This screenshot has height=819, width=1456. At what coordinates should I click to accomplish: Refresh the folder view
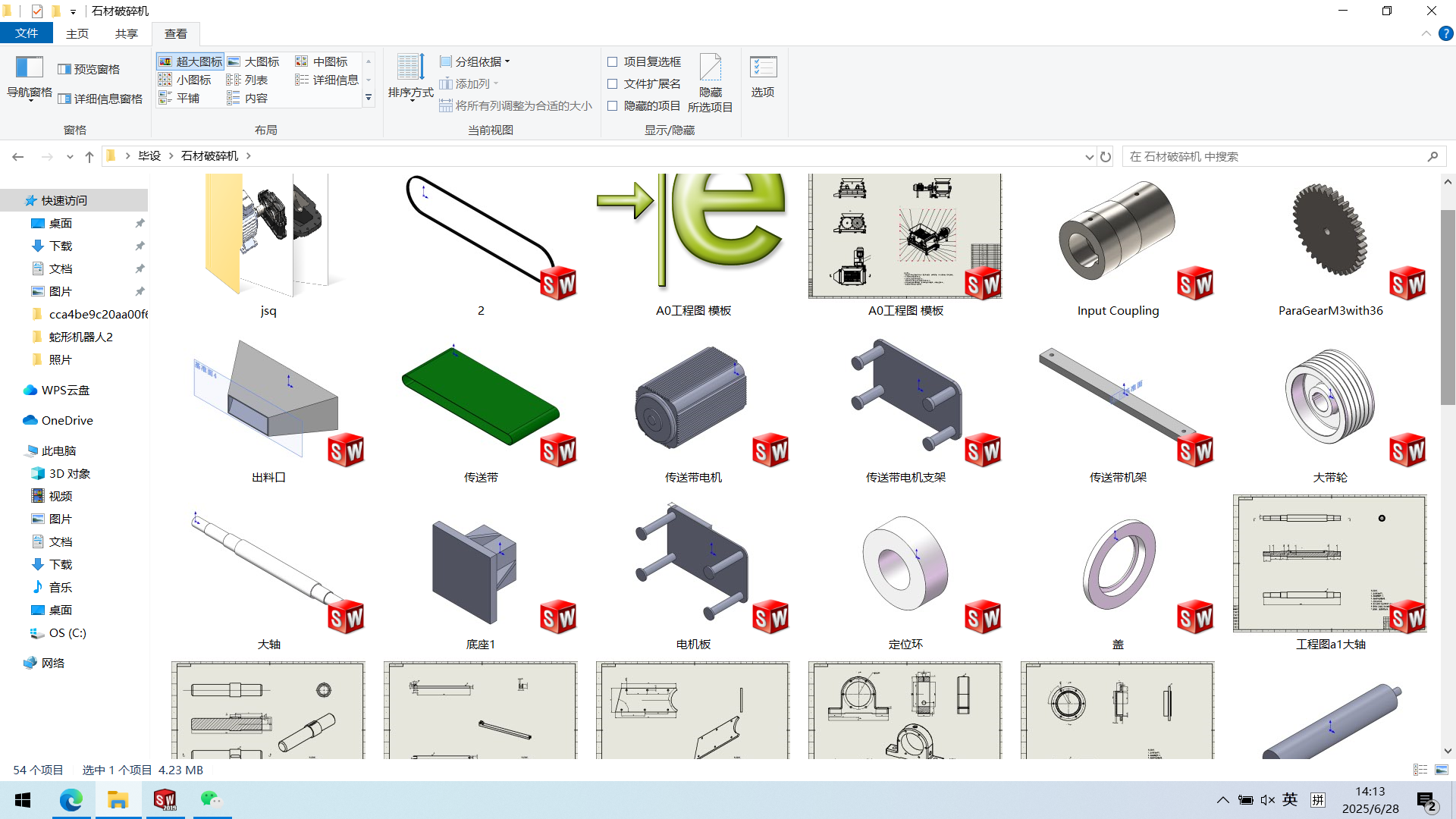pyautogui.click(x=1106, y=156)
